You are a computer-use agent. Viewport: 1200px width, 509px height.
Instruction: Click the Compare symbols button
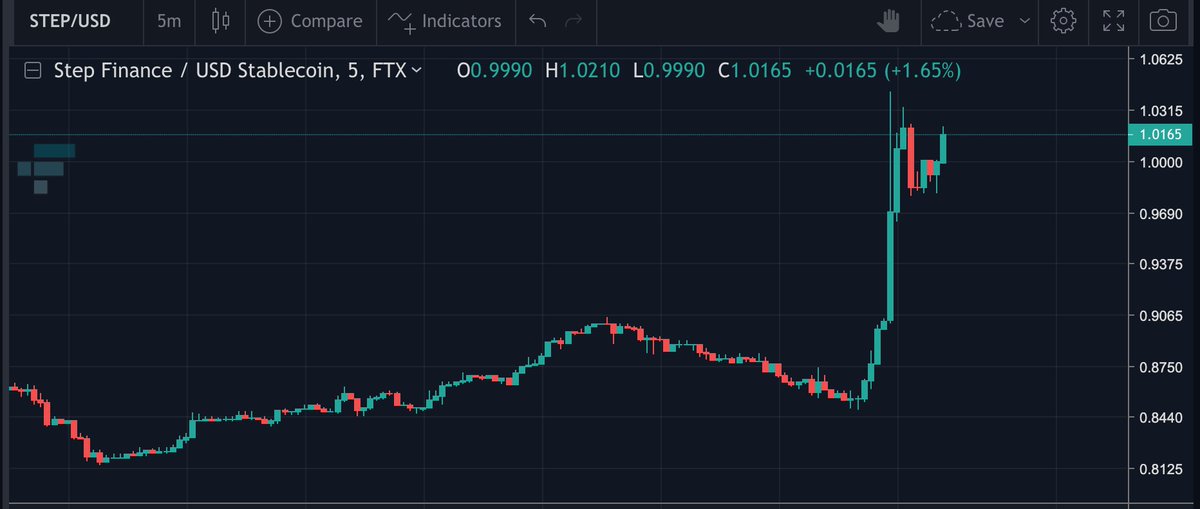click(x=310, y=20)
